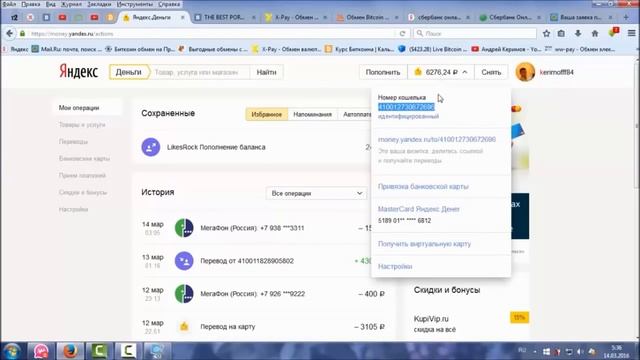Screen dimensions: 640x360
Task: Open the Firefox hamburger menu
Action: (631, 33)
